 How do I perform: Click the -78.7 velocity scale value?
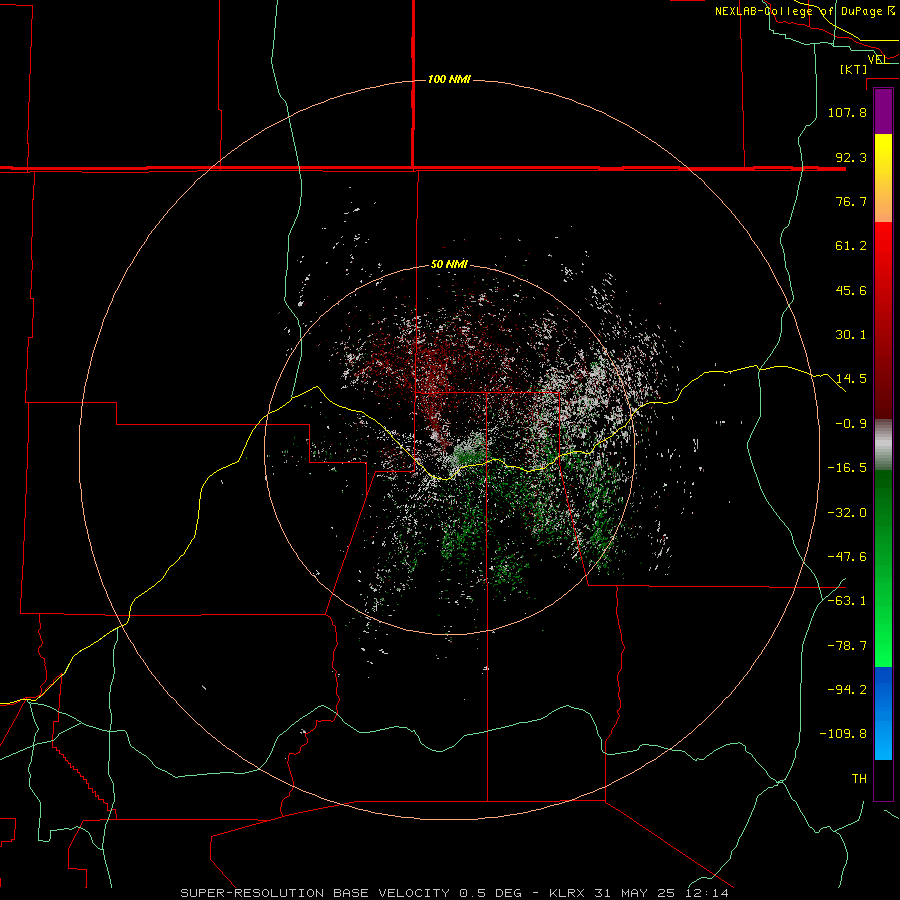tap(847, 646)
